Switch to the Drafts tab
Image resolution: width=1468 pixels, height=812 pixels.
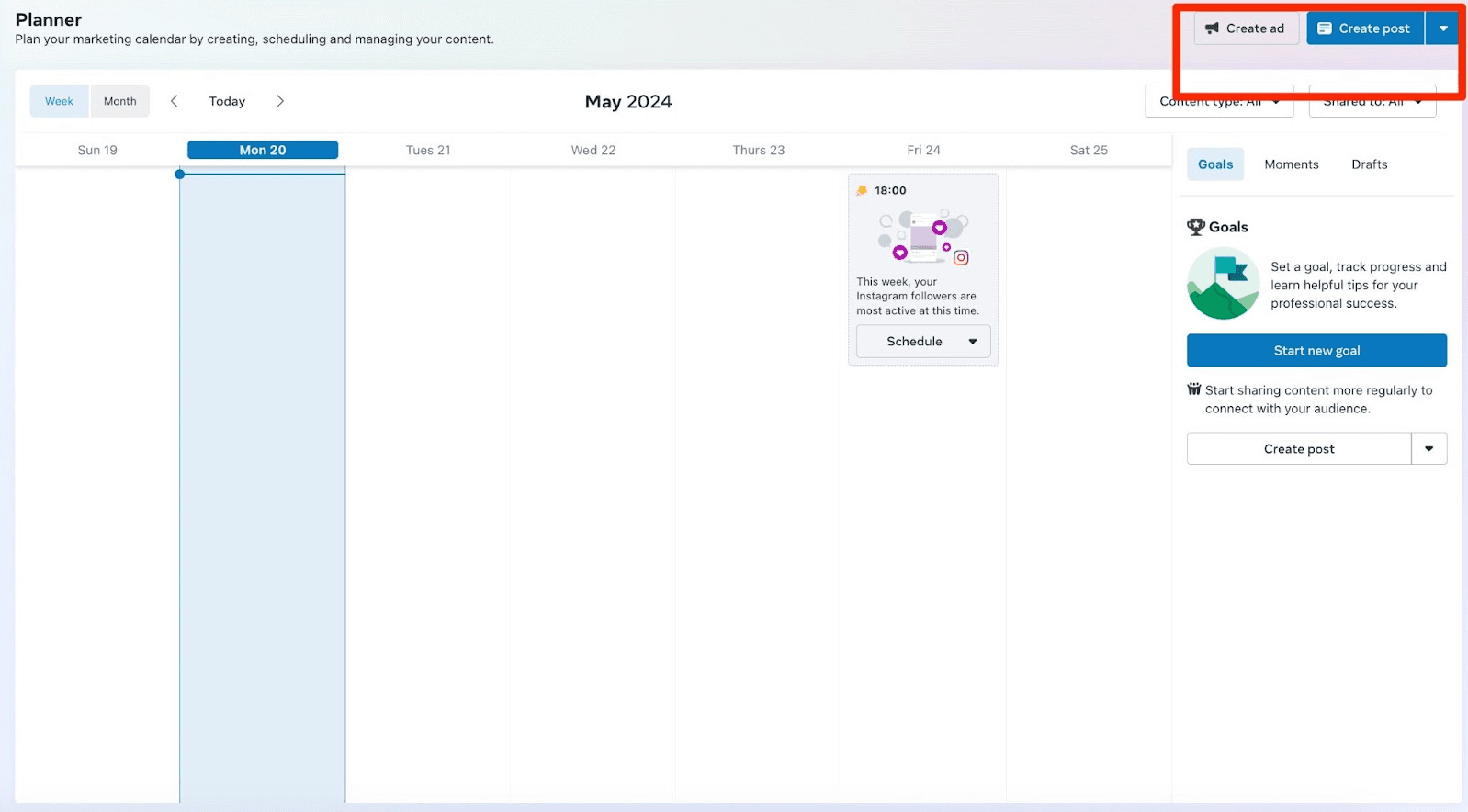coord(1369,164)
